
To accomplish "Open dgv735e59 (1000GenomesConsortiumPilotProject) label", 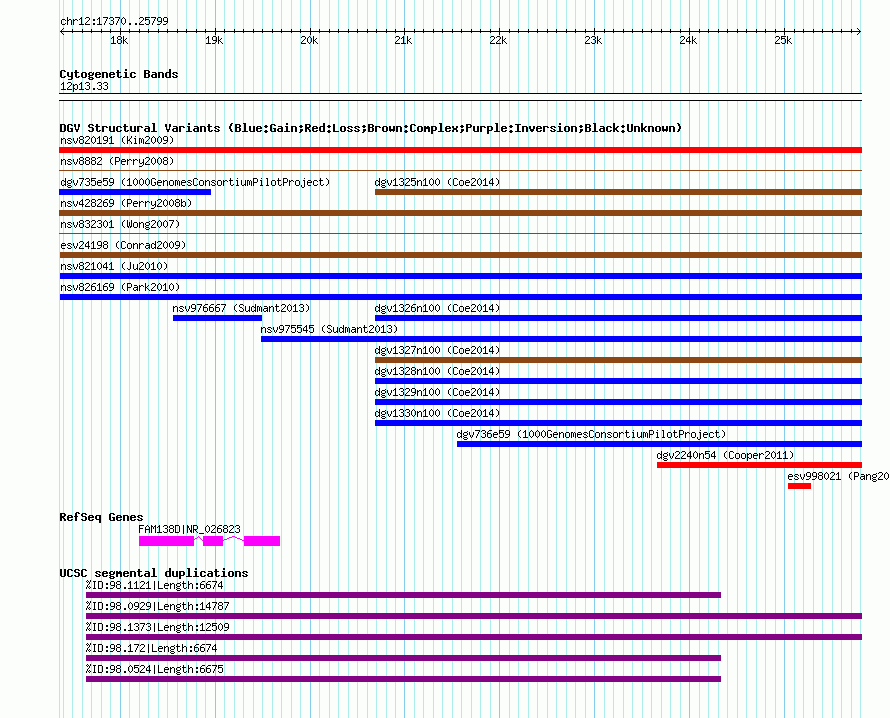I will [195, 182].
